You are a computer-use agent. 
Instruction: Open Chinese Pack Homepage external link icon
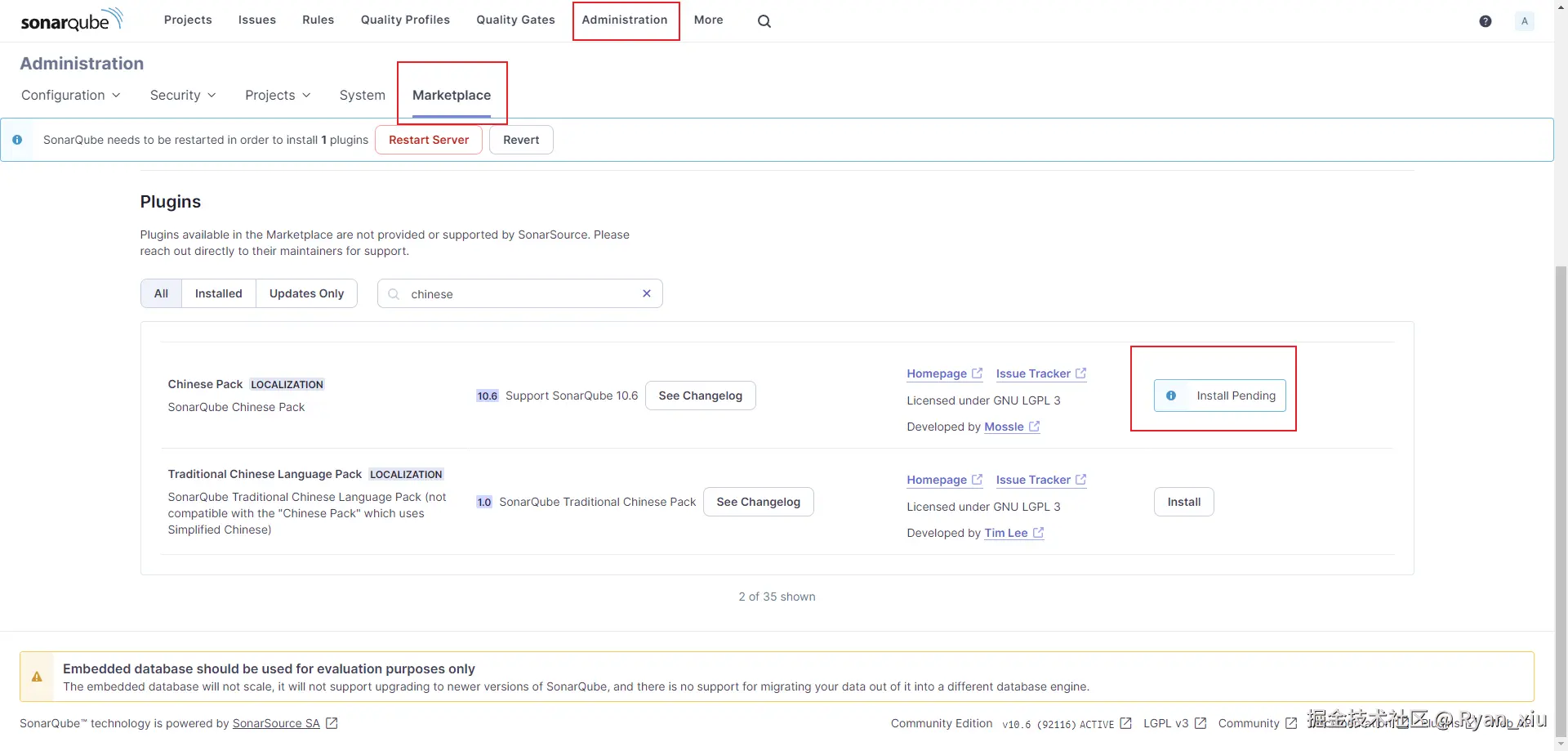click(977, 373)
